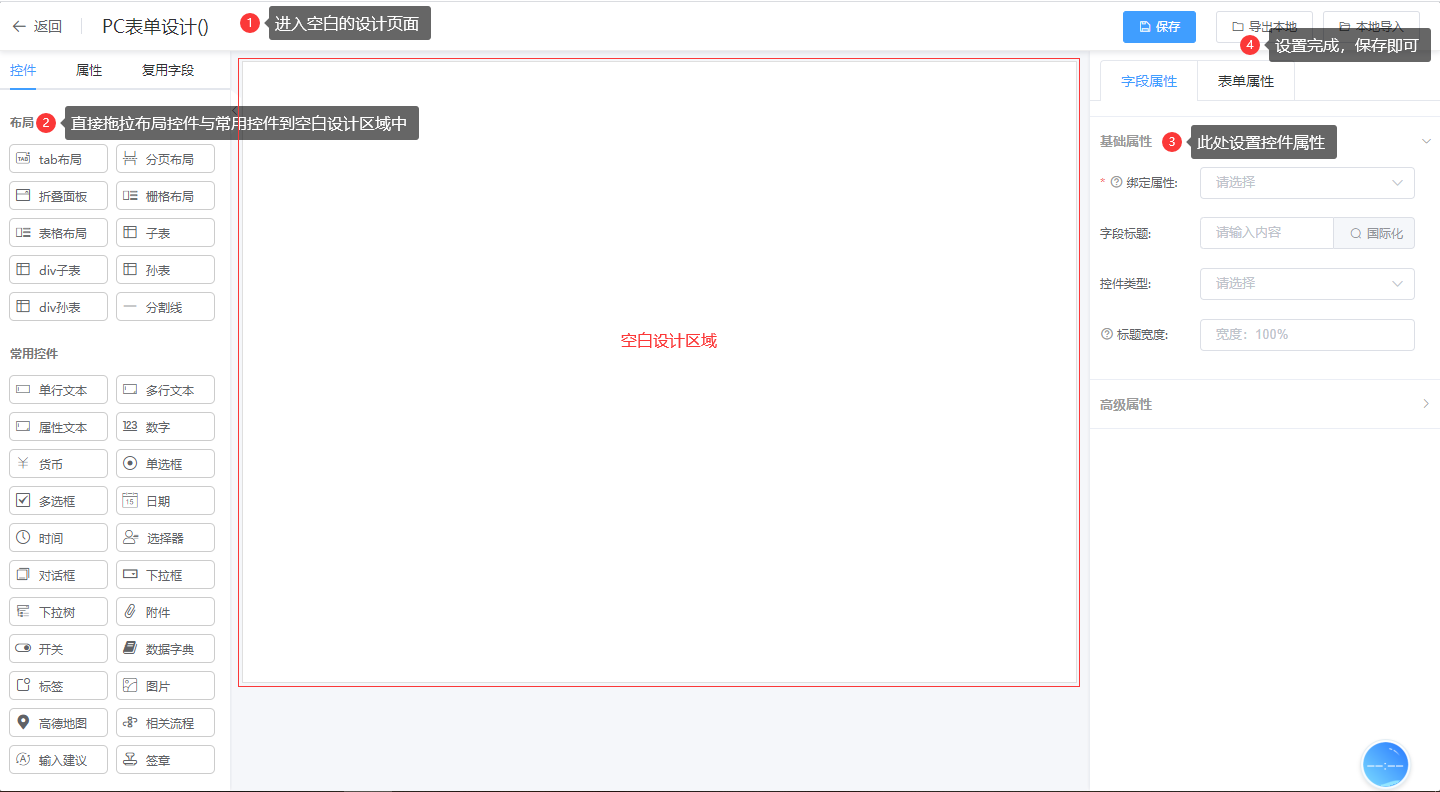Pick the 分页布局 layout widget
Image resolution: width=1440 pixels, height=792 pixels.
pos(166,159)
